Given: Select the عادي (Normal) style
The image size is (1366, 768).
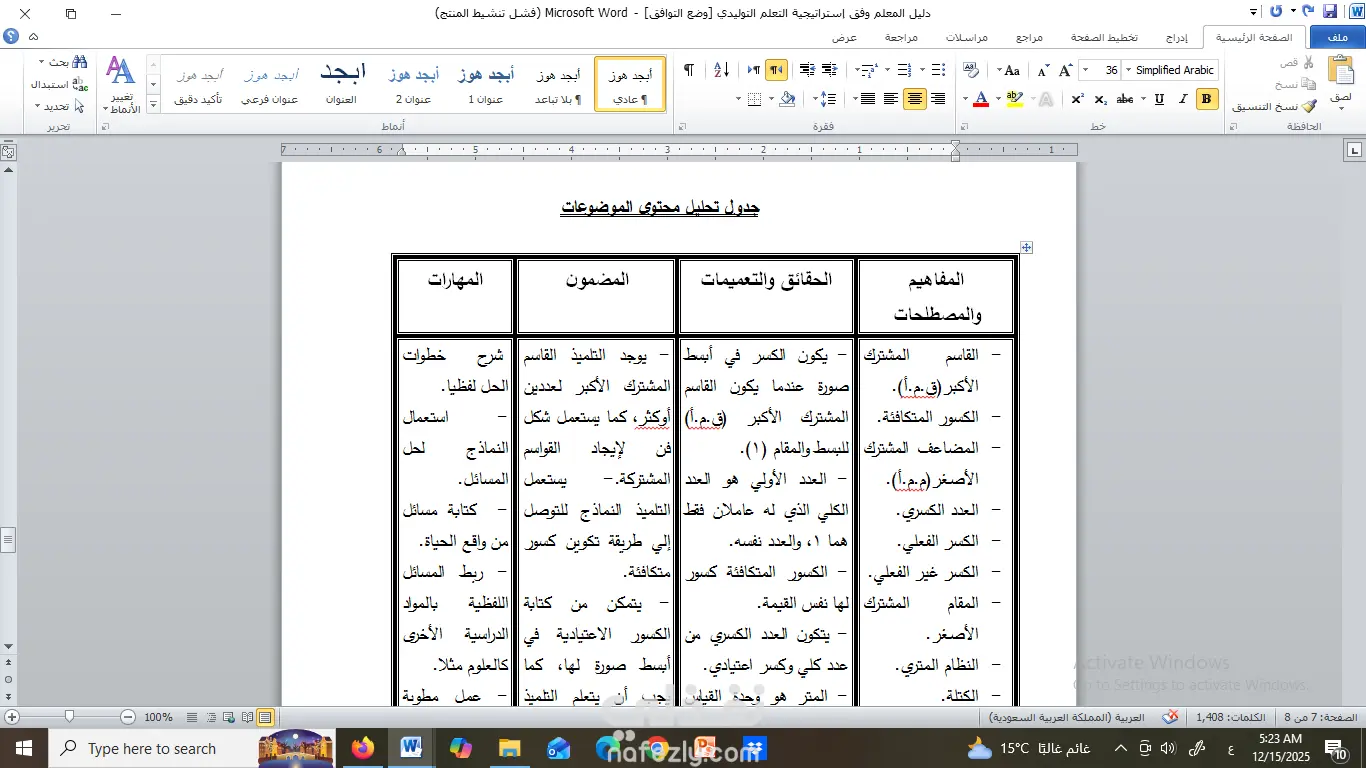Looking at the screenshot, I should (x=630, y=84).
